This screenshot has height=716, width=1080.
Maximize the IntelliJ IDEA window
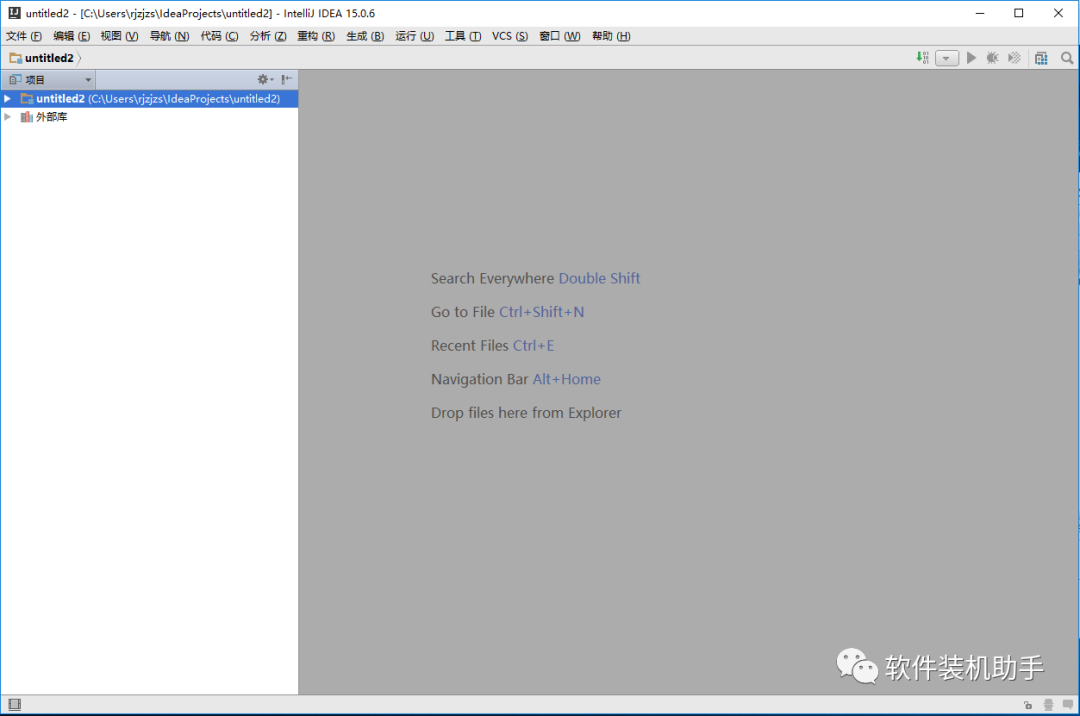(1019, 13)
